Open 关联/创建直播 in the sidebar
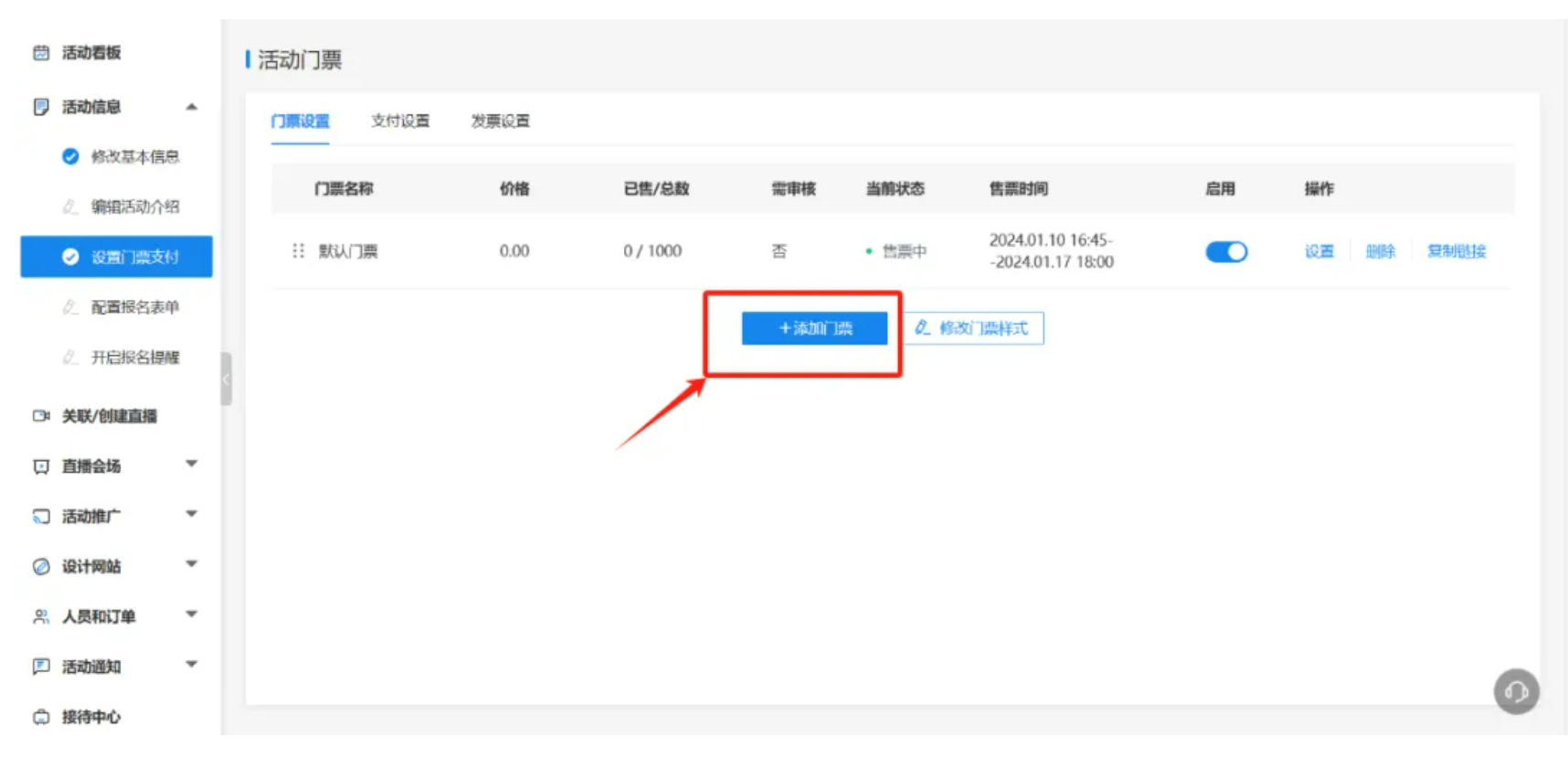The height and width of the screenshot is (758, 1568). [110, 416]
